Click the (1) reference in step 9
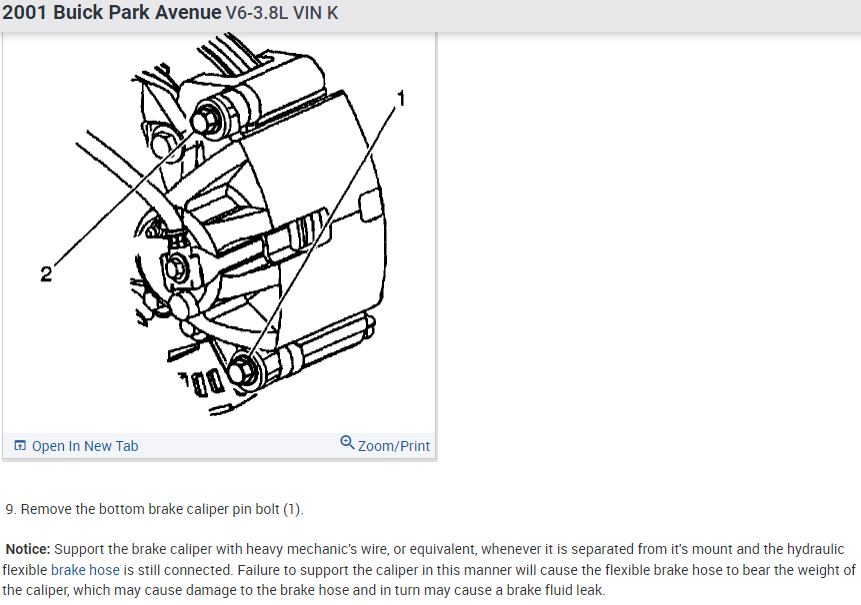861x605 pixels. (x=291, y=509)
